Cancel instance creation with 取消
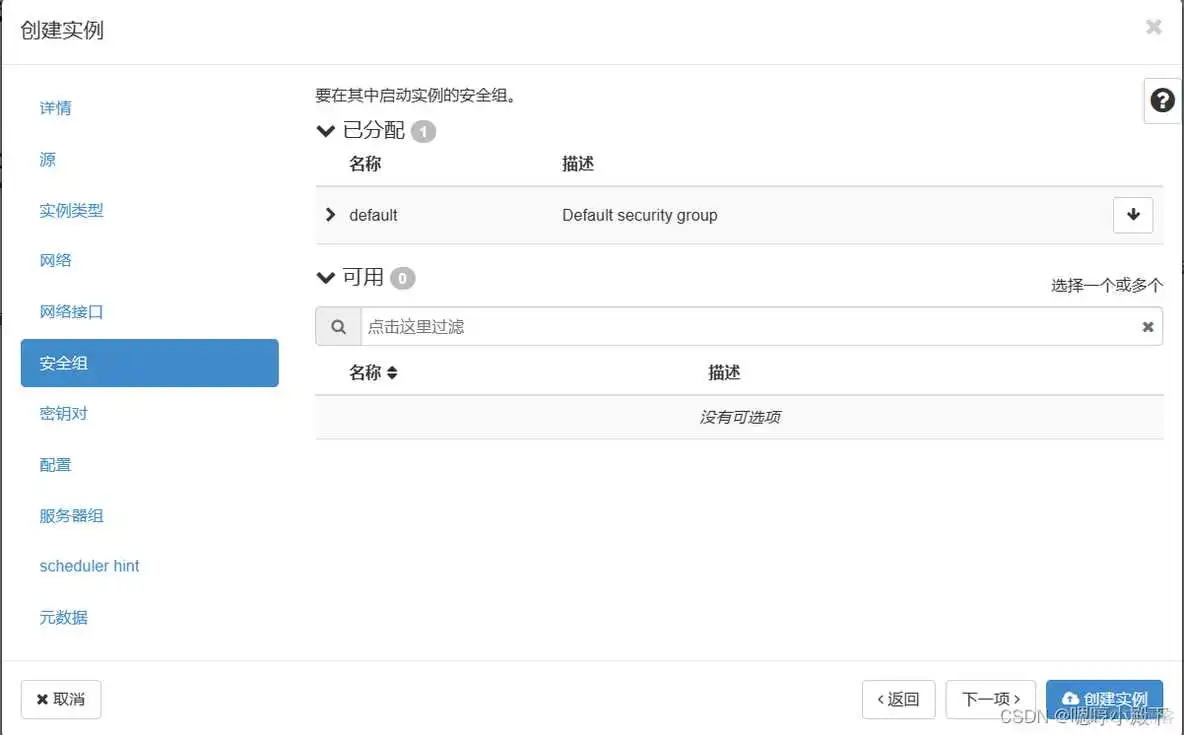1184x735 pixels. pos(61,699)
